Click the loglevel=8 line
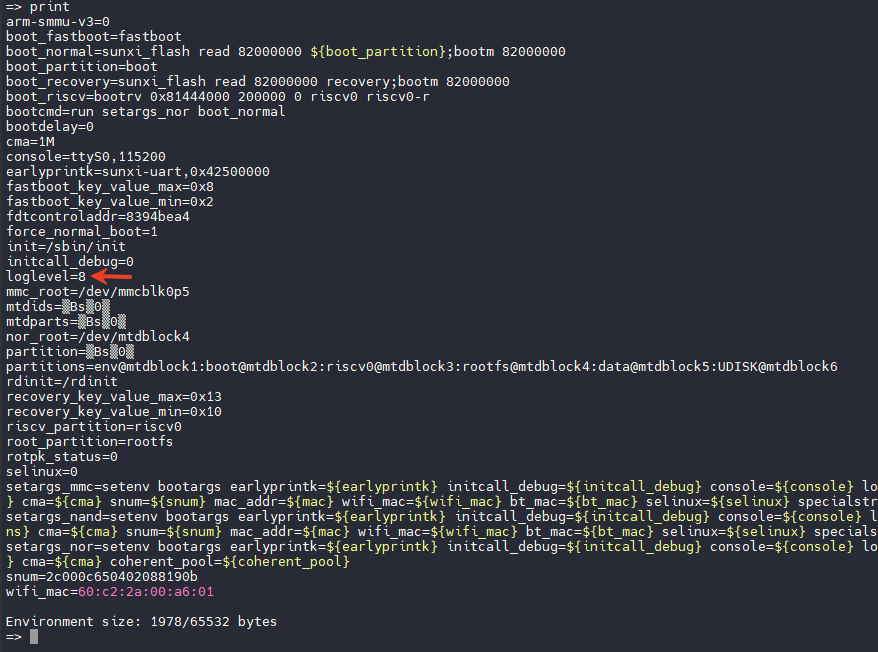The height and width of the screenshot is (652, 878). 46,276
